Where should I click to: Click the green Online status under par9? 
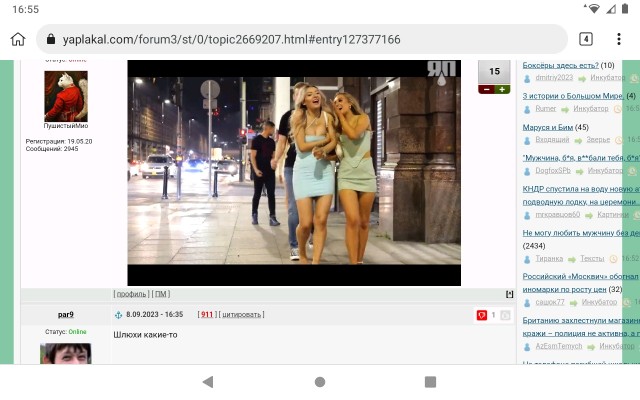pos(78,332)
